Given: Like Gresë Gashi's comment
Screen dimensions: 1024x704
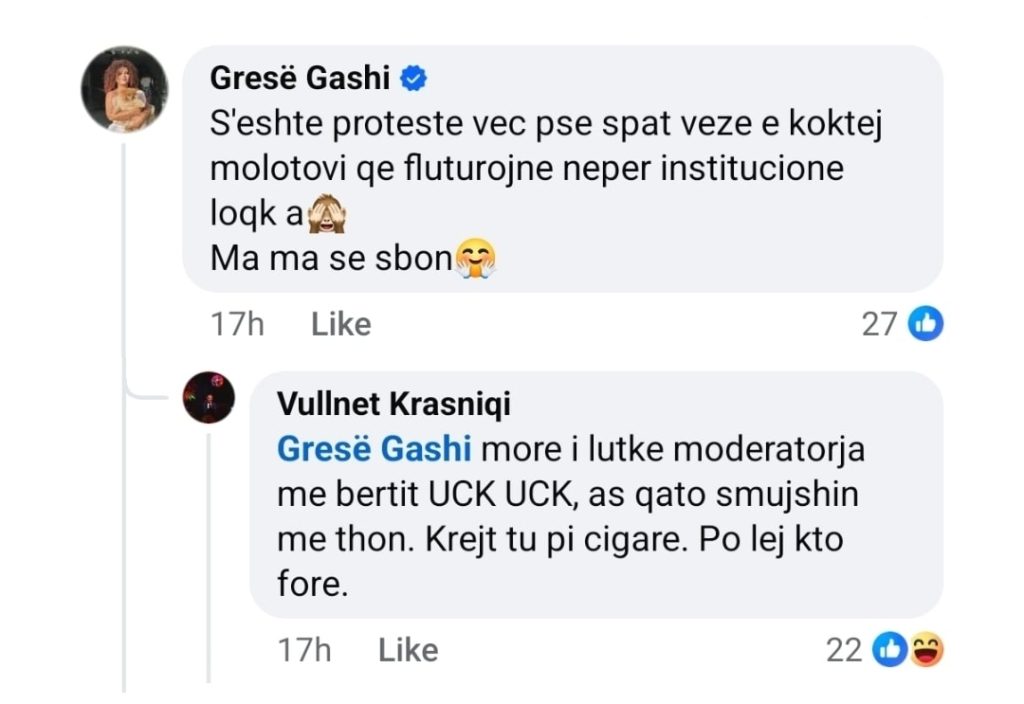Looking at the screenshot, I should pos(341,324).
